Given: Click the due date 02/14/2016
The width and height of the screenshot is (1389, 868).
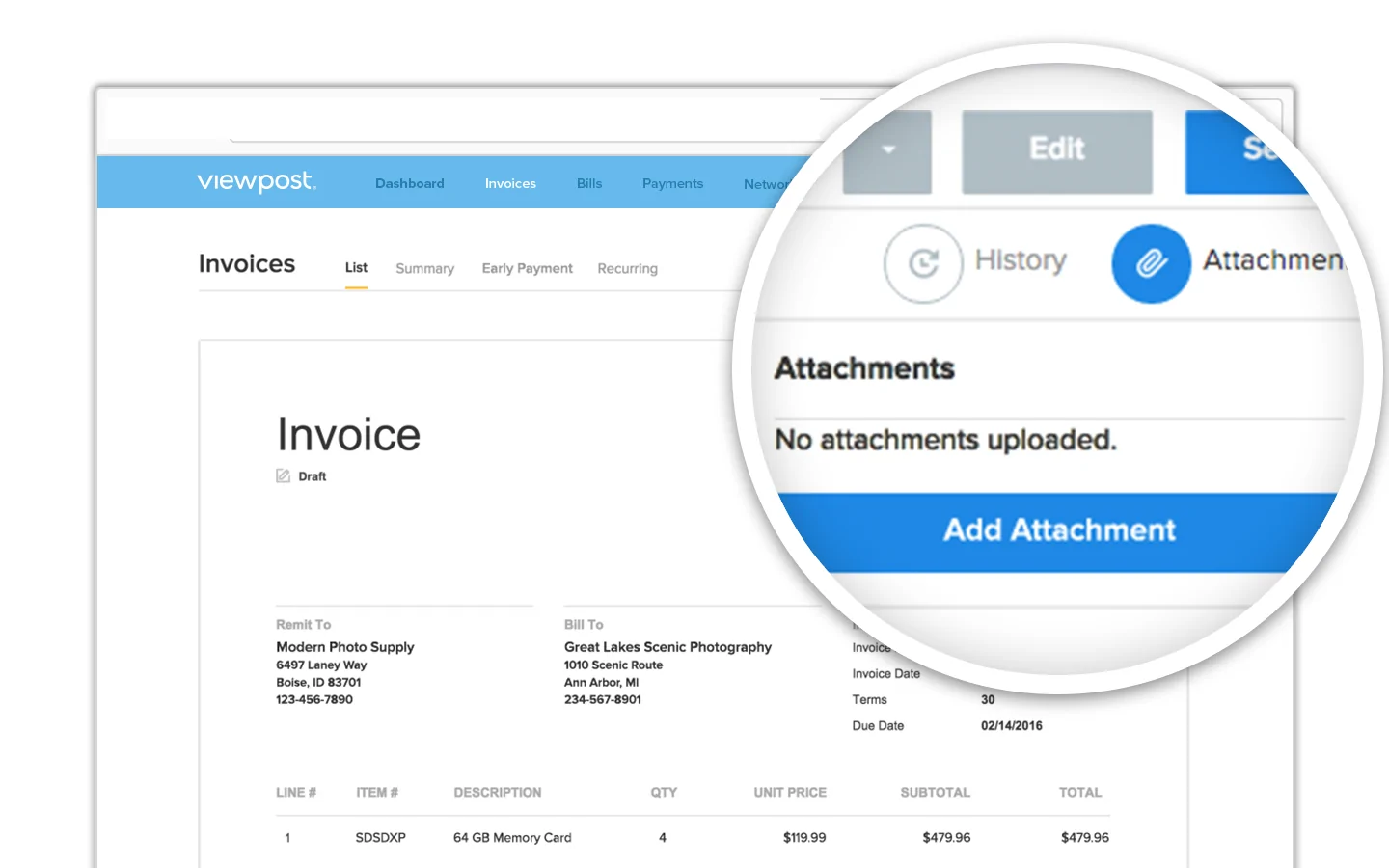Looking at the screenshot, I should (x=1012, y=726).
